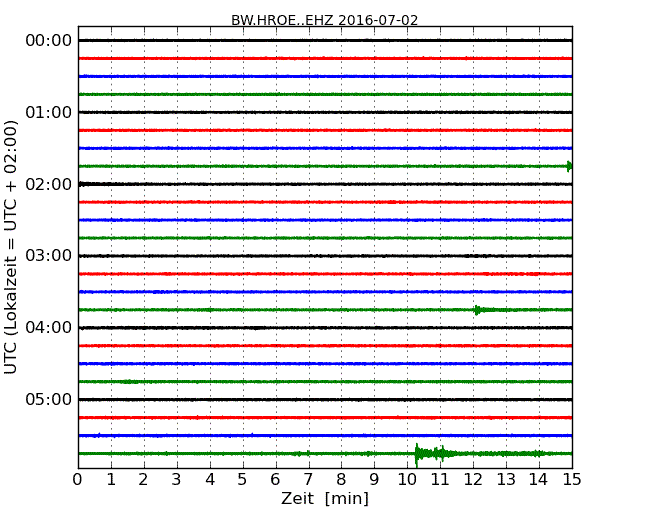The height and width of the screenshot is (520, 650).
Task: Click the x-axis tick label 9
Action: 374,480
